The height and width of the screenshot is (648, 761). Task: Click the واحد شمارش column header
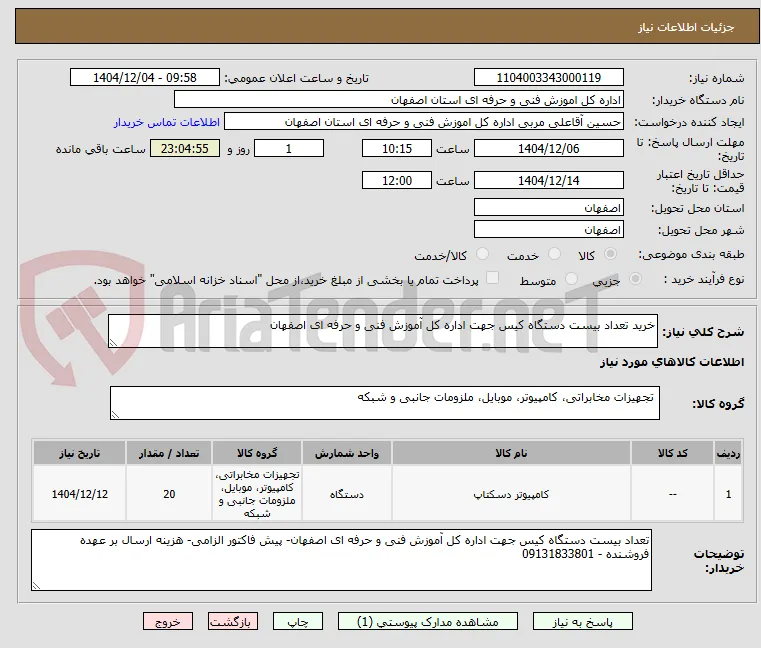[347, 453]
